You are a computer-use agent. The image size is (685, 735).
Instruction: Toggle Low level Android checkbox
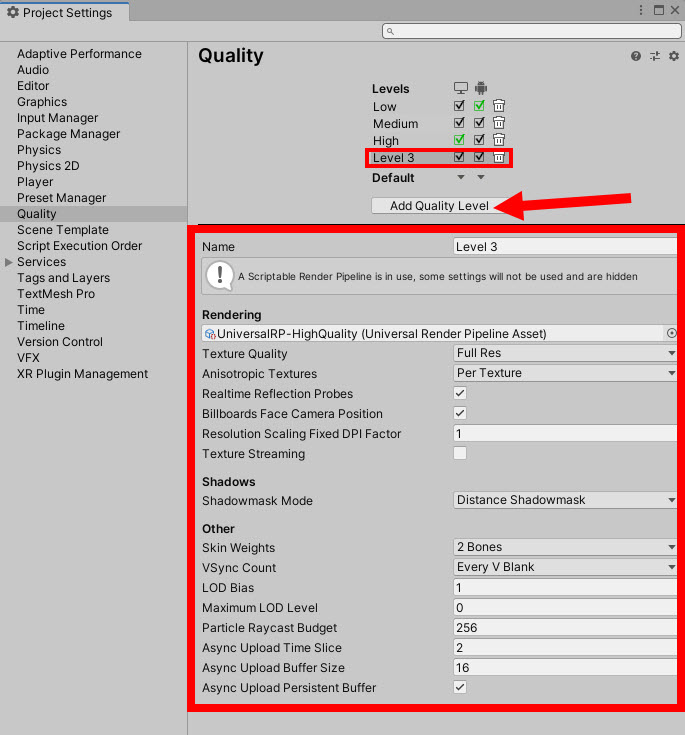click(x=479, y=105)
